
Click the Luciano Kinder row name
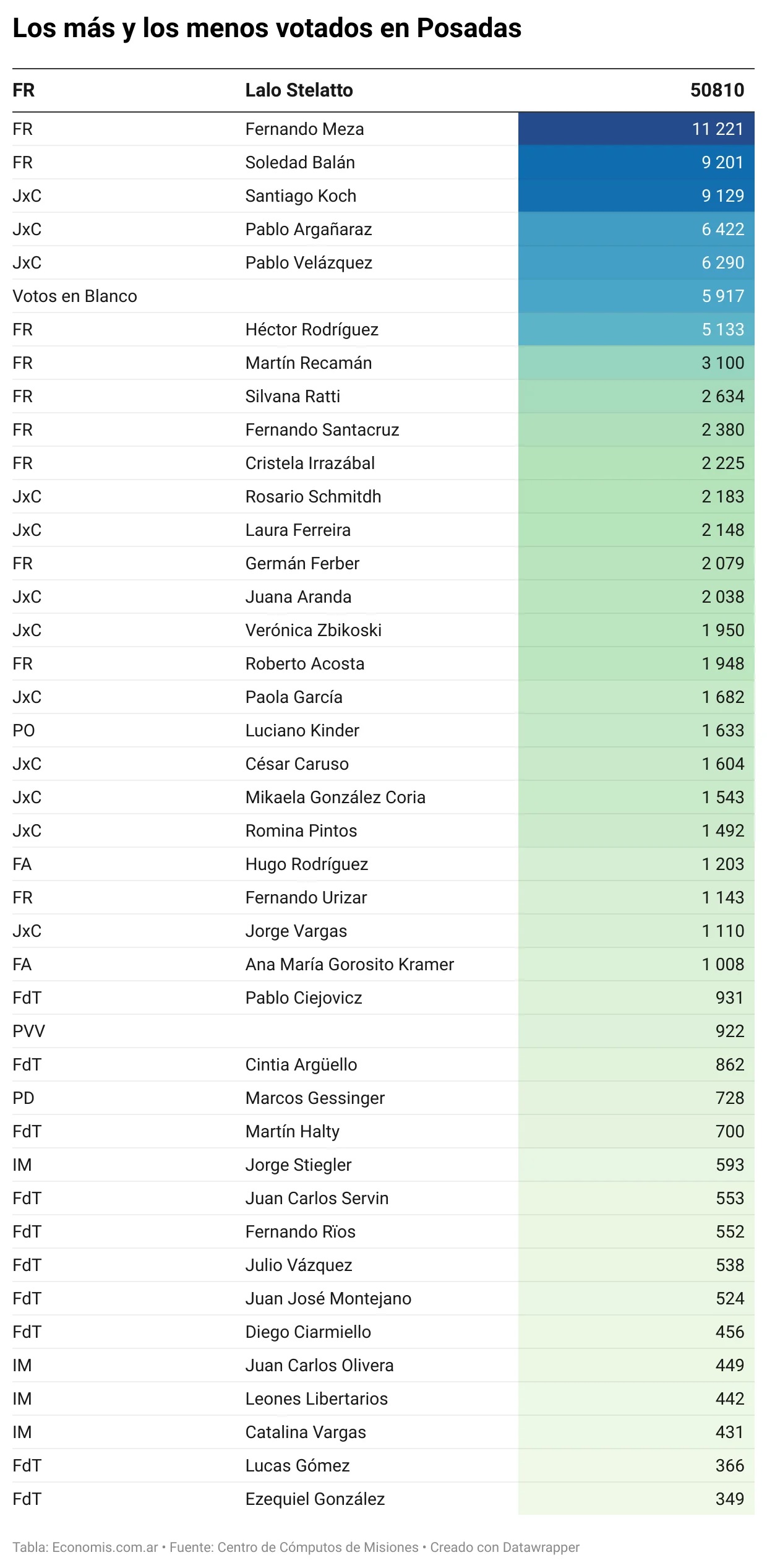(302, 730)
